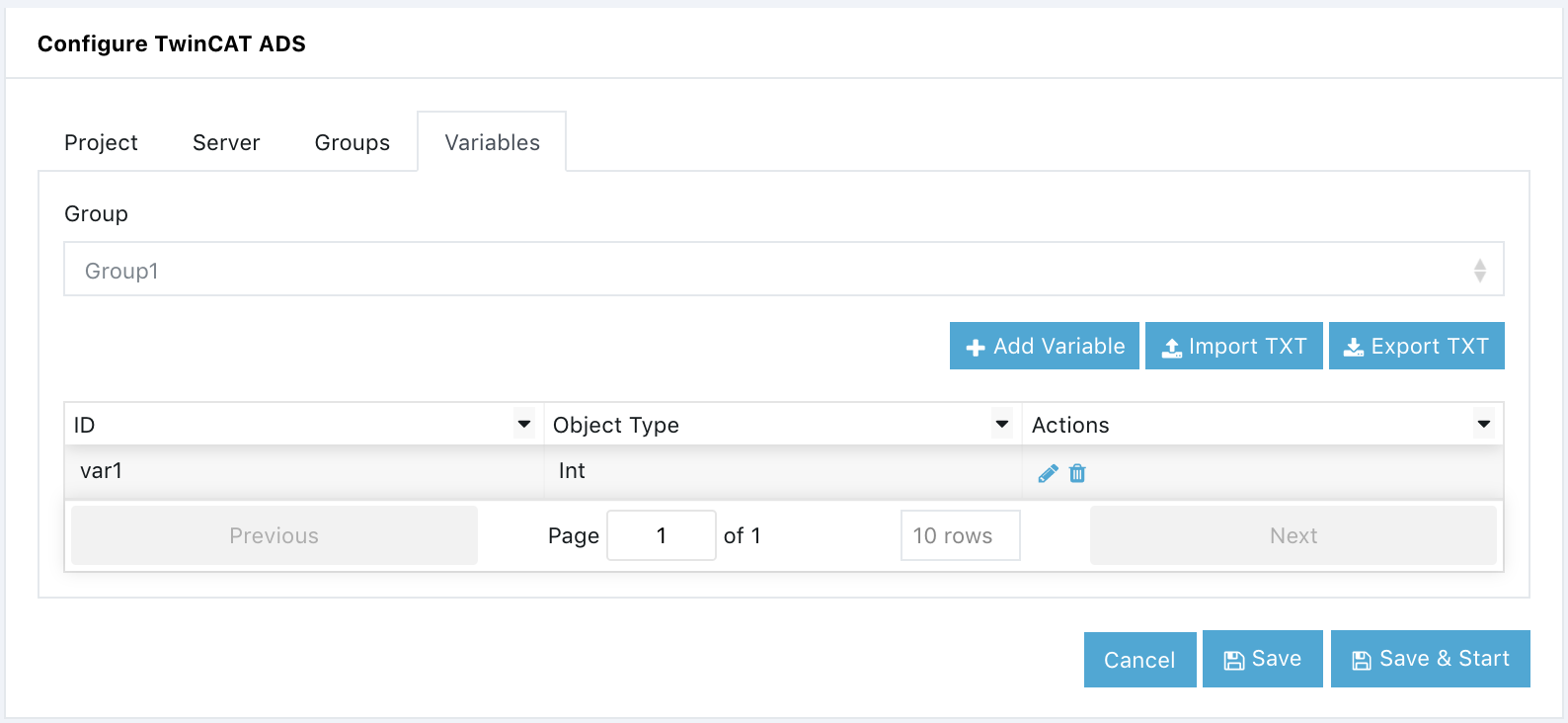Screen dimensions: 1568x723
Task: Click Save & Start
Action: point(1431,659)
